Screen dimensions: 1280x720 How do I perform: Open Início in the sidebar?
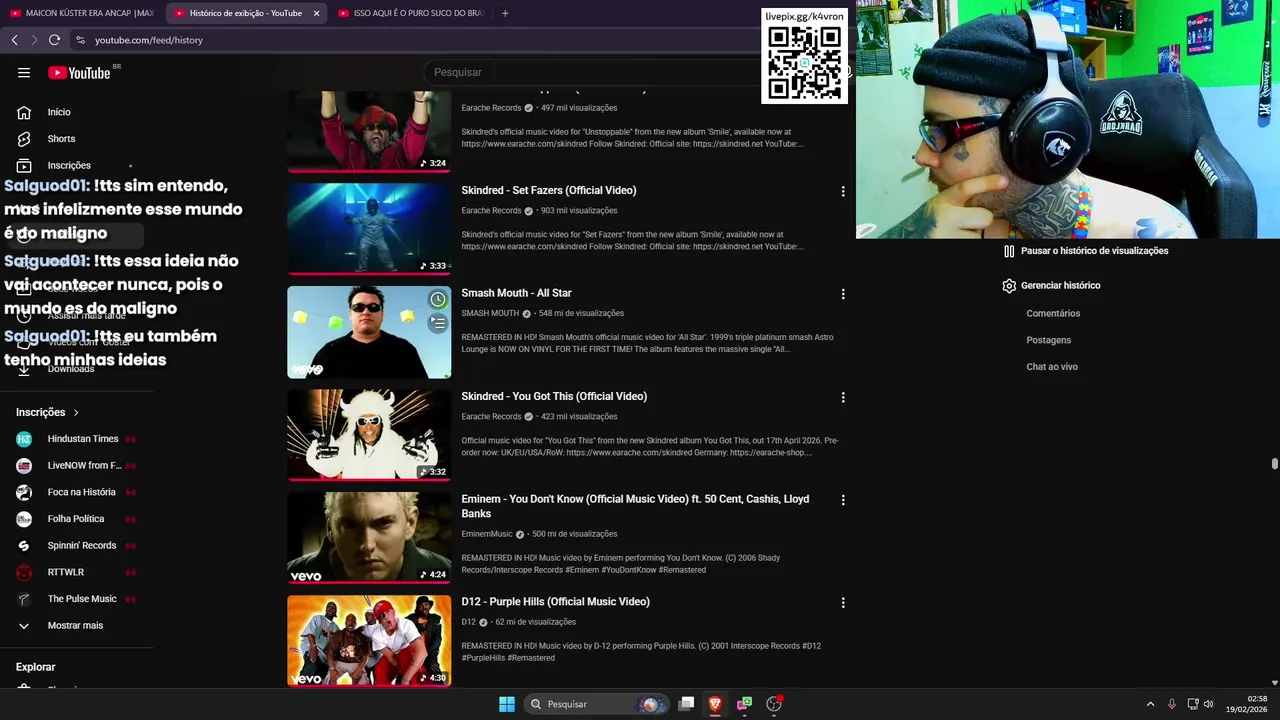(59, 112)
